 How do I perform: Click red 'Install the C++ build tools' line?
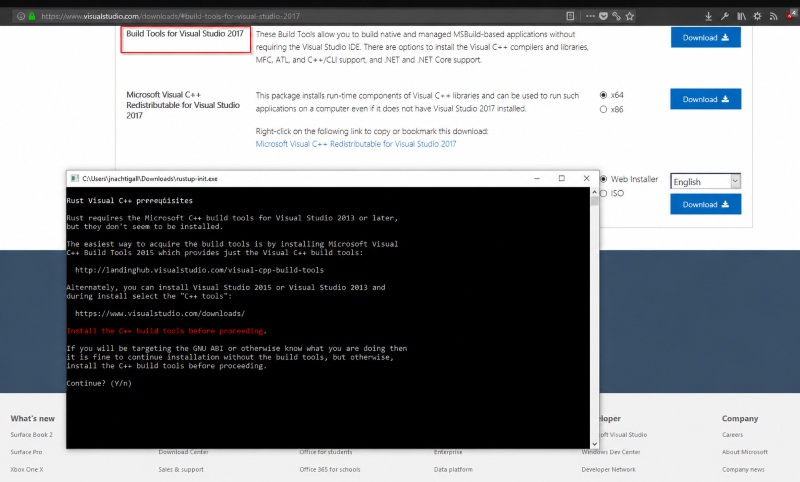click(x=165, y=331)
